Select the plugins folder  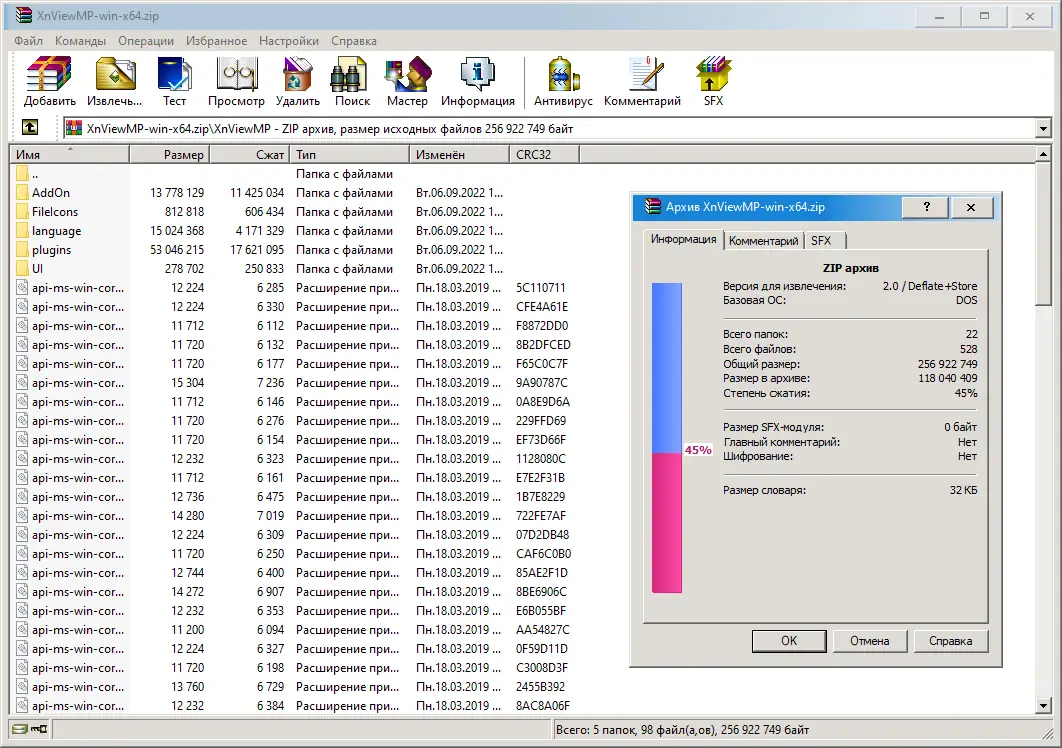click(51, 250)
